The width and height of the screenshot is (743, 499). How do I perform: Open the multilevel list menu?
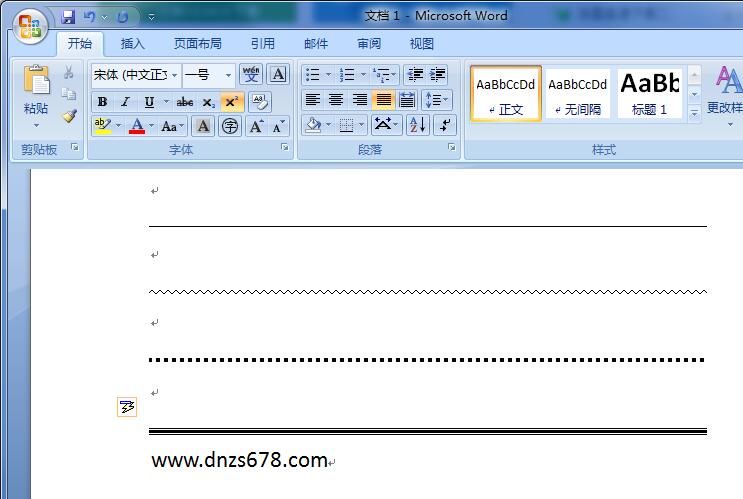pyautogui.click(x=385, y=74)
